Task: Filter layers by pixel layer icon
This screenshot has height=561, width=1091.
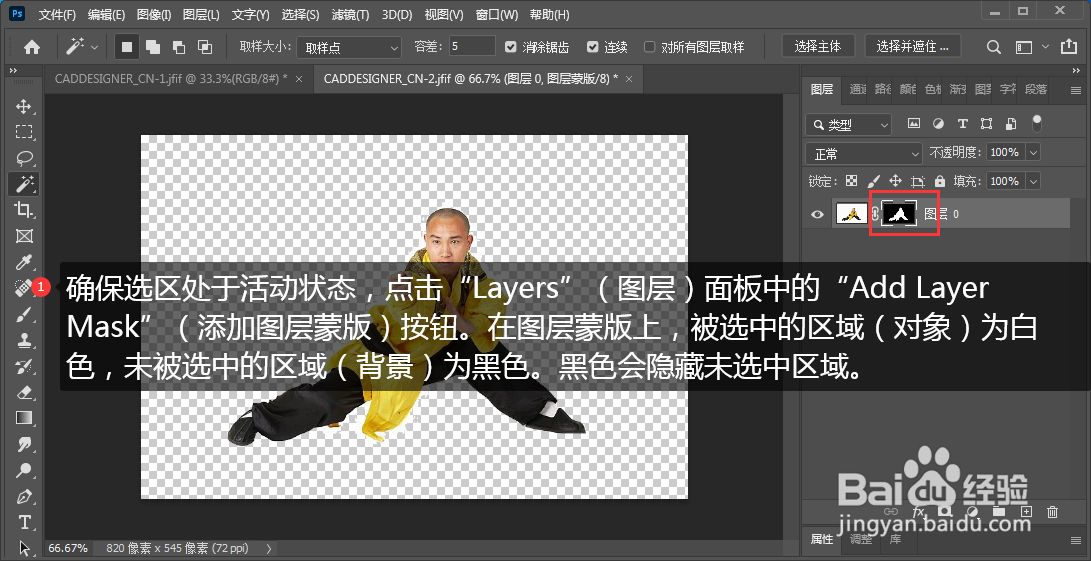Action: [914, 124]
